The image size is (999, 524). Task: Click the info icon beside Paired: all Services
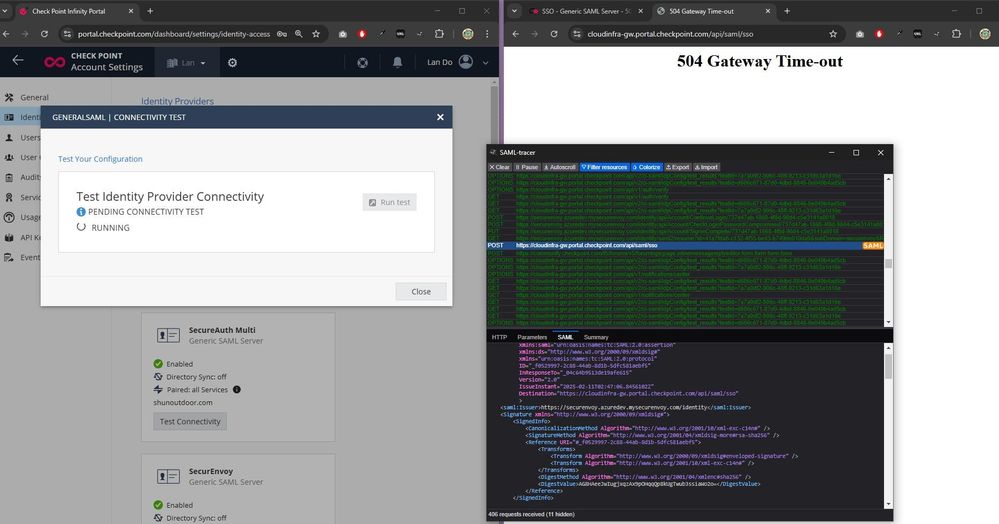coord(237,389)
